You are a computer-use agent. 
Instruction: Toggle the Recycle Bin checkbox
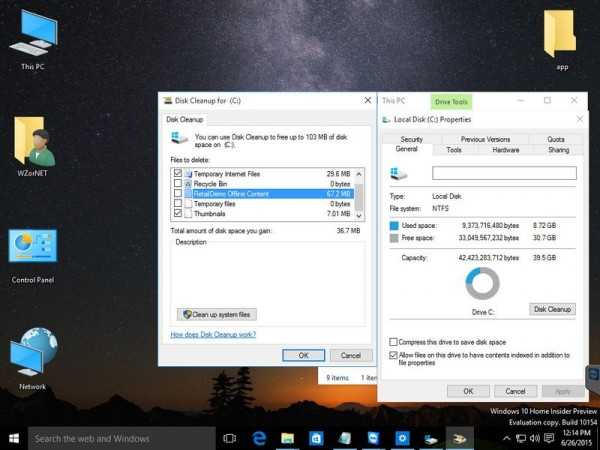point(178,184)
